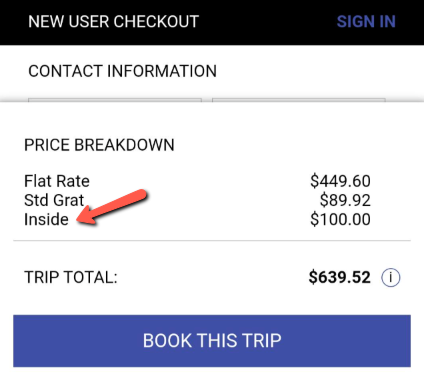Click the $639.52 total amount
424x390 pixels.
tap(340, 277)
